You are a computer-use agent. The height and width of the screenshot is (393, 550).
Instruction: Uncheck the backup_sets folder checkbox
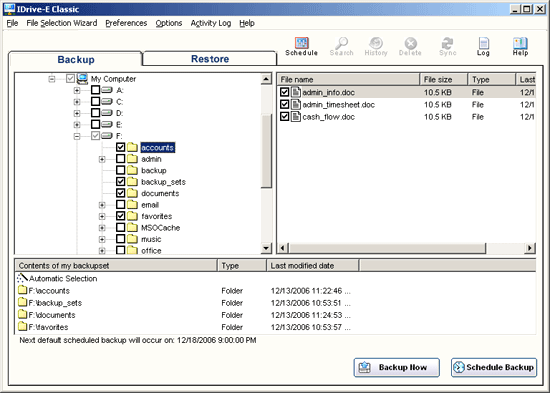[120, 181]
